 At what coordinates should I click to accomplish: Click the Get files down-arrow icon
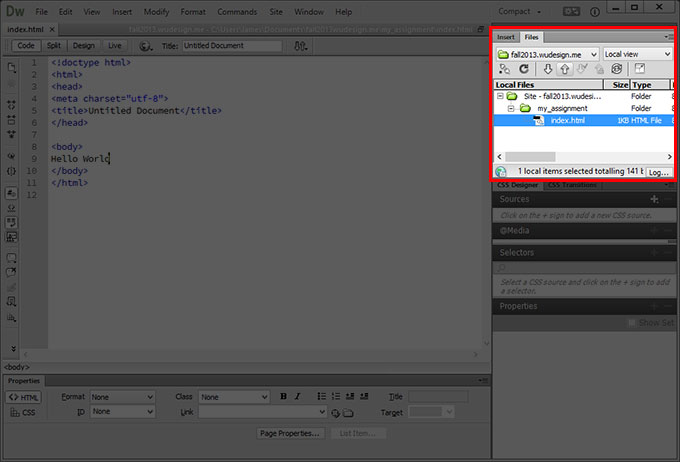coord(547,69)
